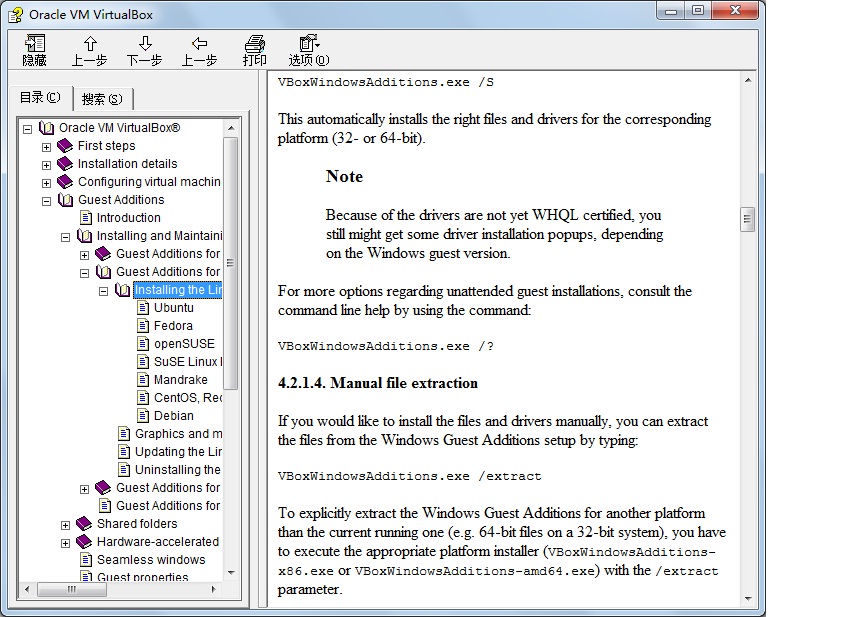Select the Debian topic
The height and width of the screenshot is (617, 864).
pos(174,416)
